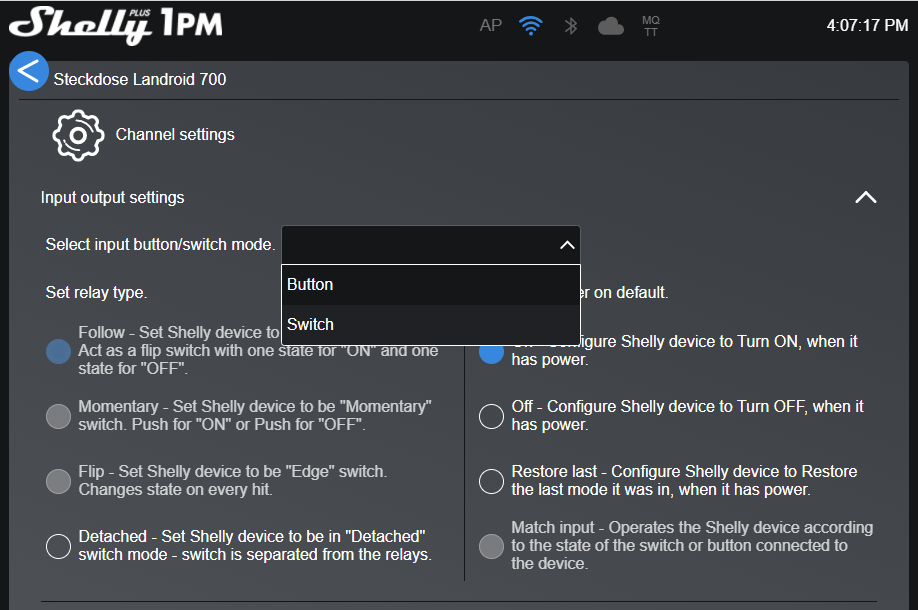The image size is (918, 610).
Task: Click the WiFi status icon
Action: (x=530, y=26)
